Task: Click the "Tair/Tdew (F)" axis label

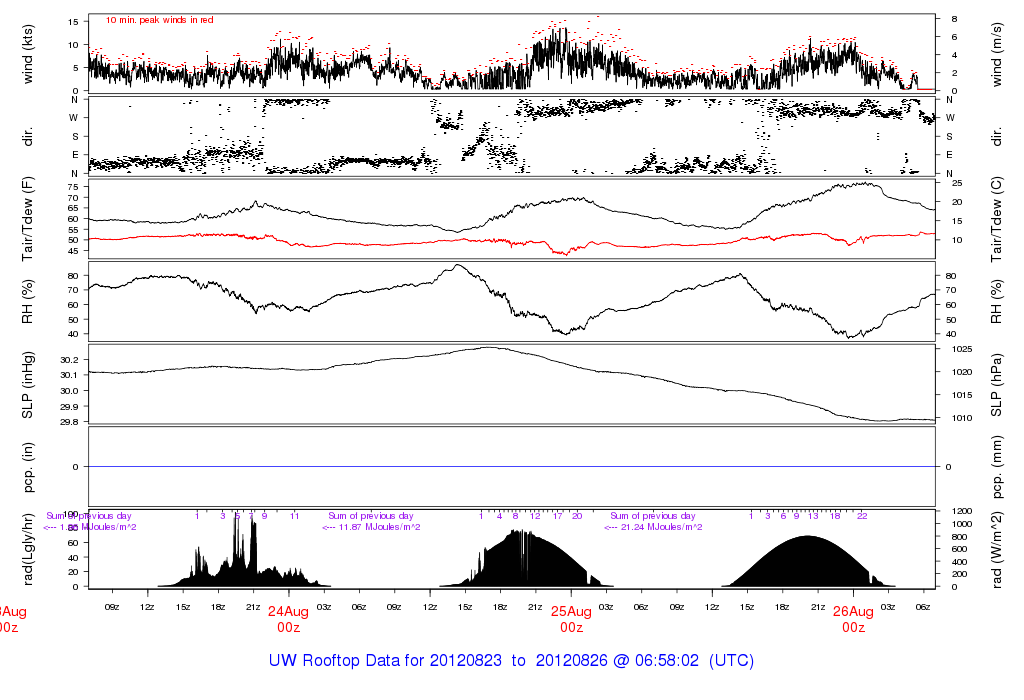Action: click(27, 219)
